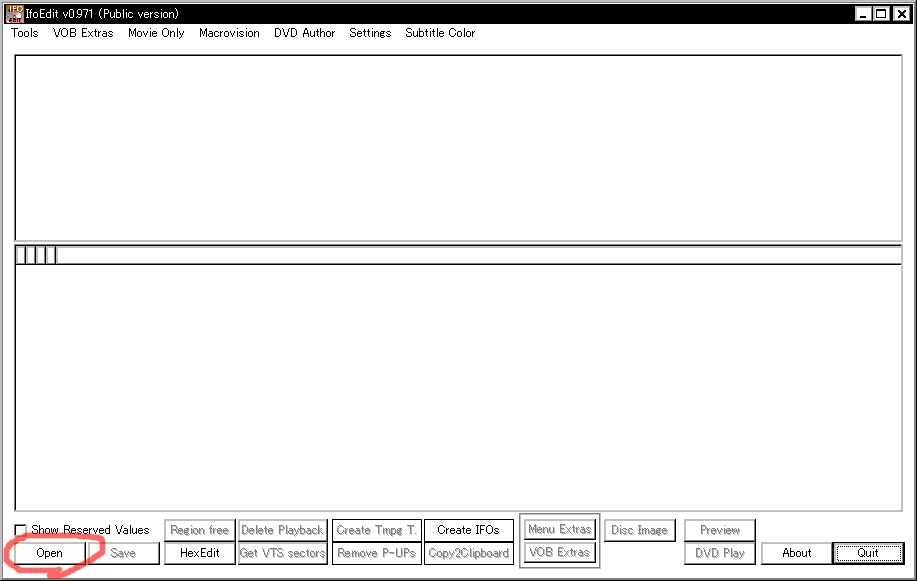The image size is (917, 581).
Task: Open the VOB Extras menu
Action: (x=83, y=33)
